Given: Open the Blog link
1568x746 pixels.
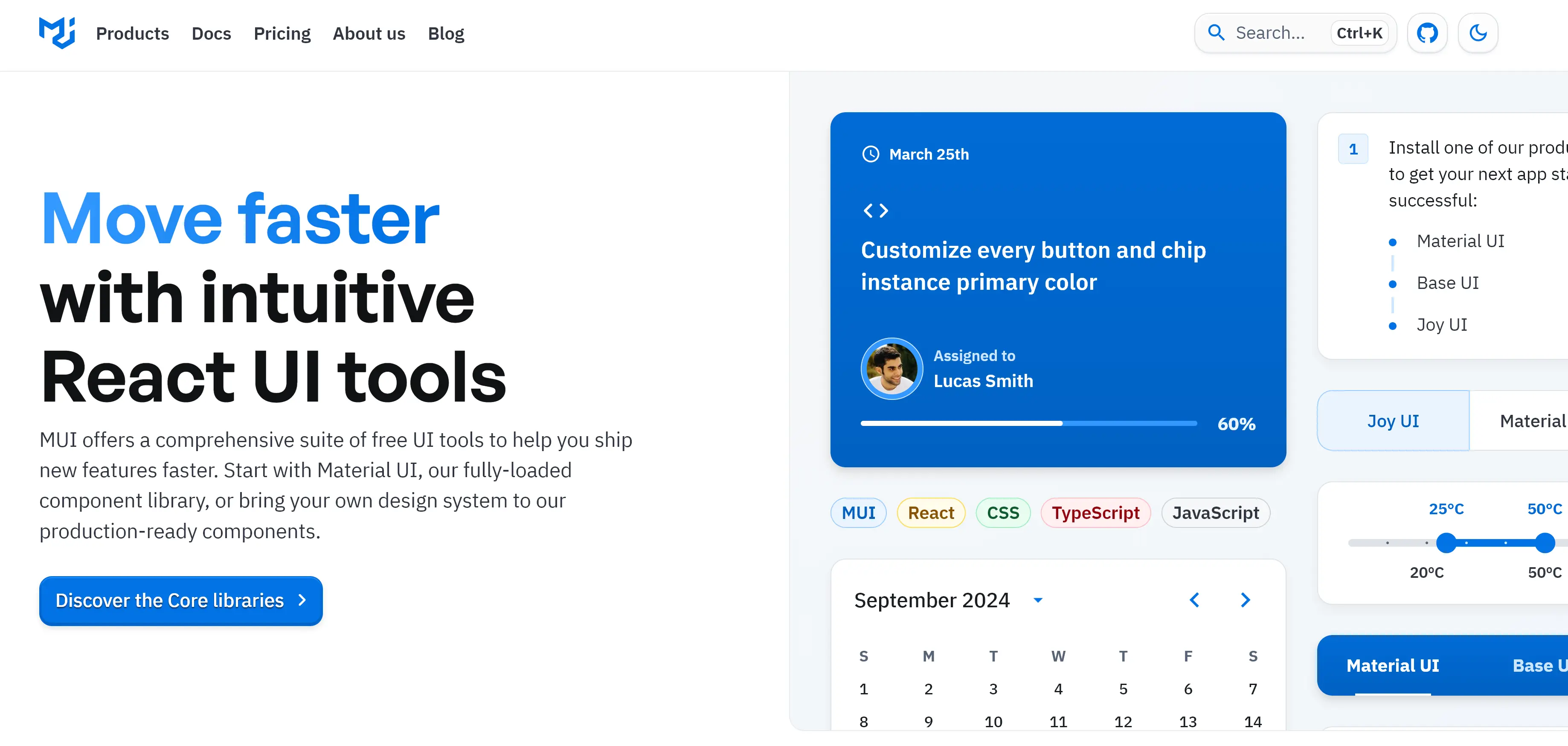Looking at the screenshot, I should (446, 33).
